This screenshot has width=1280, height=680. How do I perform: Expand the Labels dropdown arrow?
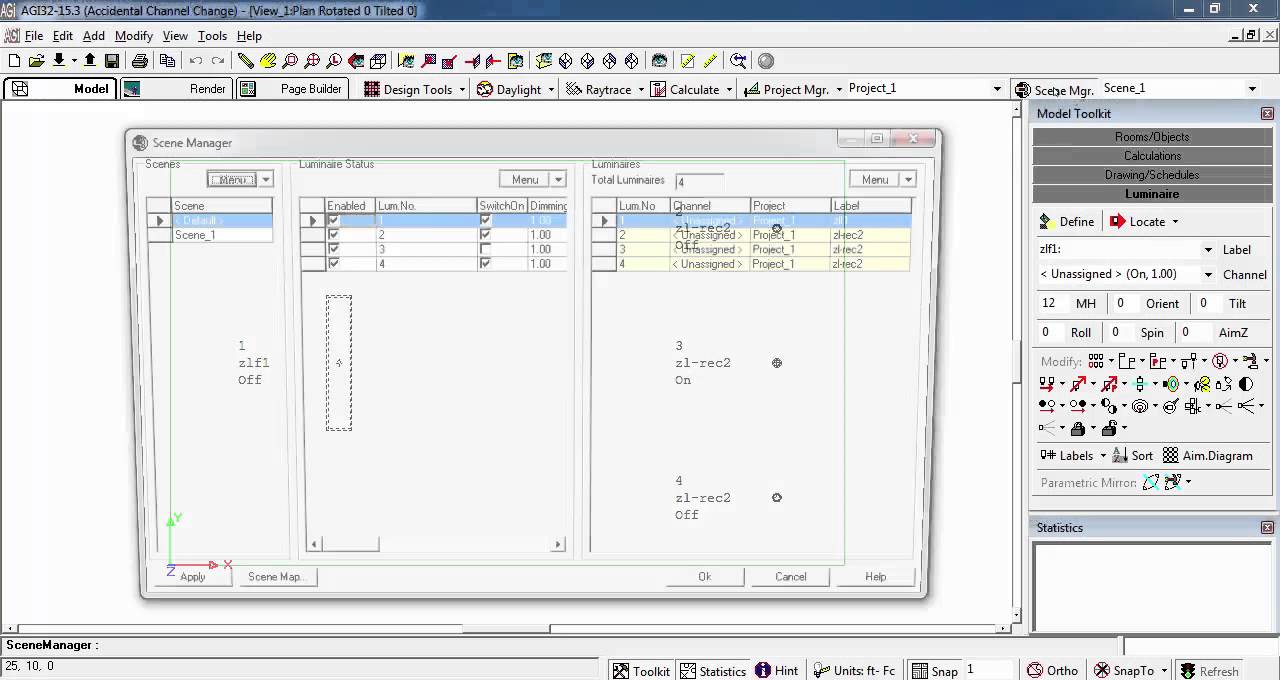tap(1103, 456)
